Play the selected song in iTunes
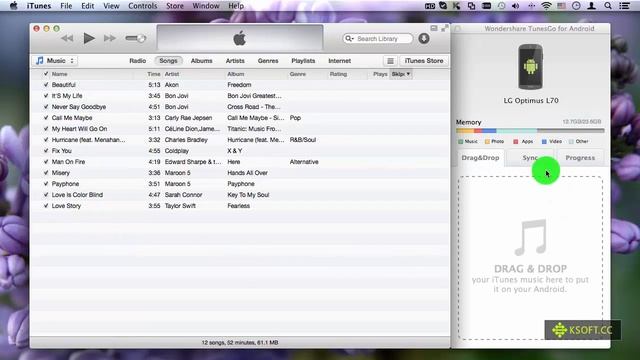The width and height of the screenshot is (640, 360). click(89, 38)
